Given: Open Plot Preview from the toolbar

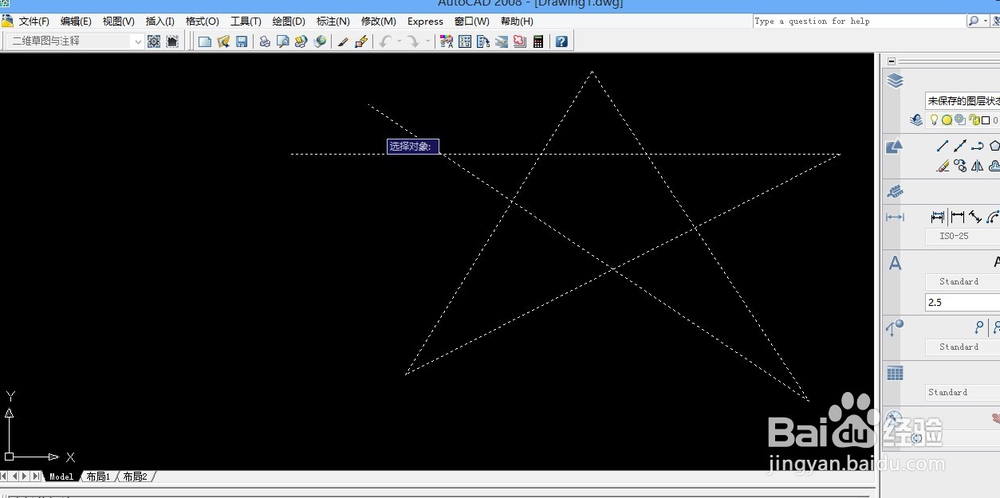Looking at the screenshot, I should pyautogui.click(x=283, y=41).
